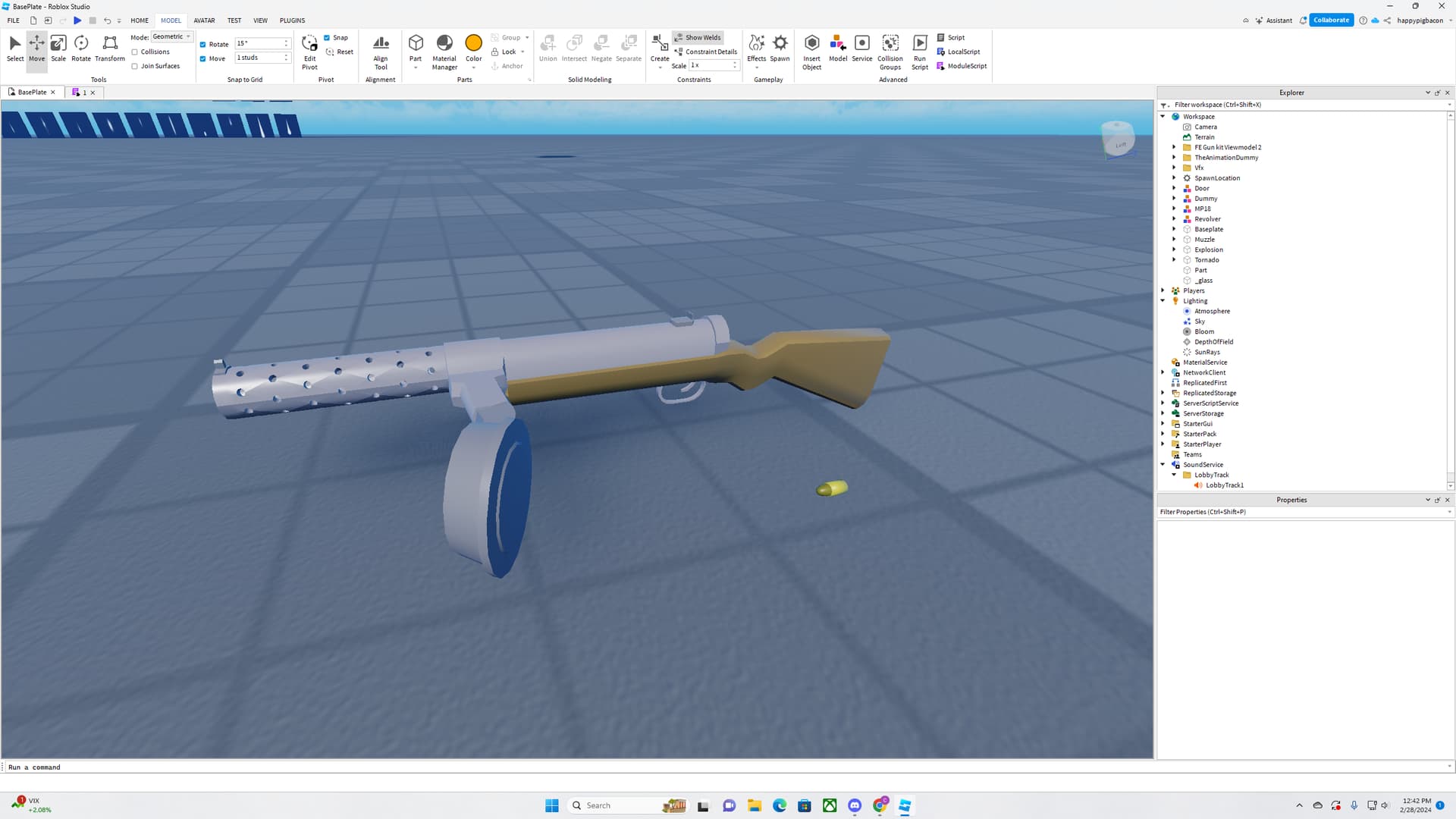Open the FILE menu
This screenshot has height=819, width=1456.
pos(13,20)
